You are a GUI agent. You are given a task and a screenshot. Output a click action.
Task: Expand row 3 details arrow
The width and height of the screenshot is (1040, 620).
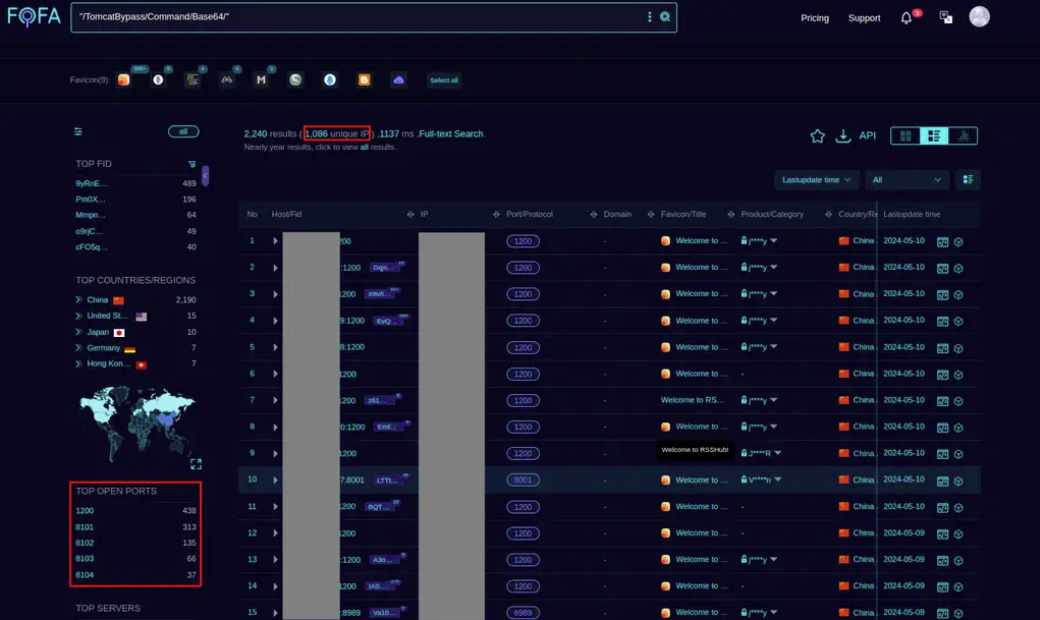pos(276,294)
